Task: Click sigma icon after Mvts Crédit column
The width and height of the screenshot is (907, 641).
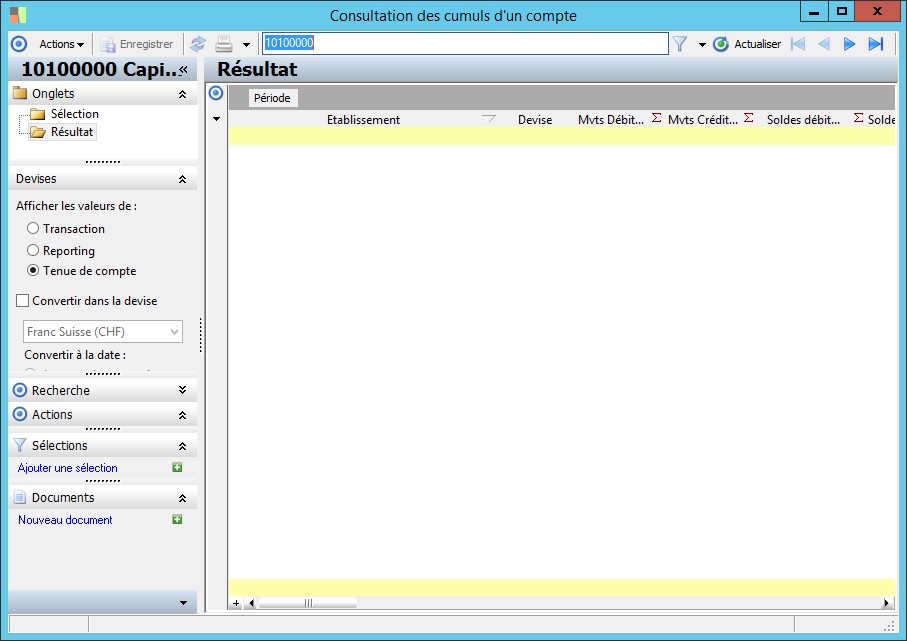Action: coord(749,118)
